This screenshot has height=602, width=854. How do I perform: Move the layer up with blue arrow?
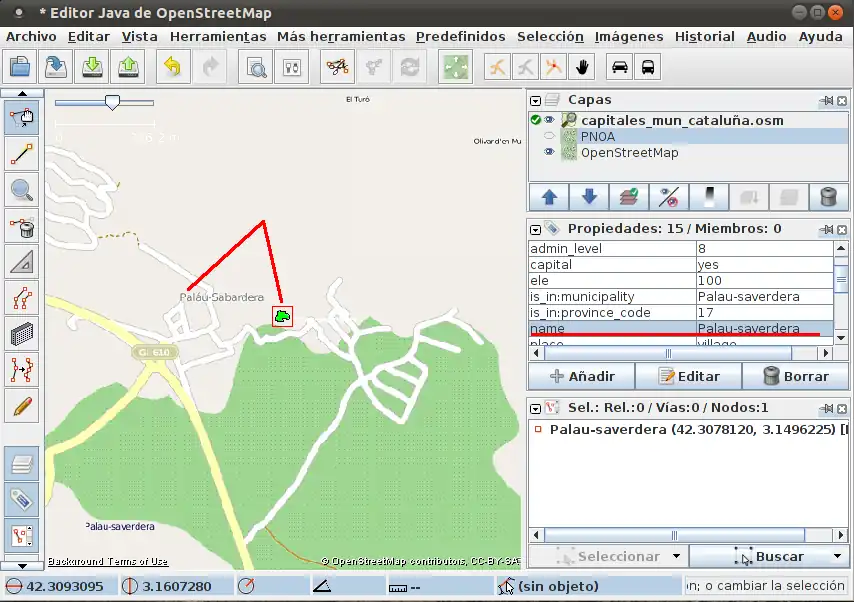pos(549,196)
